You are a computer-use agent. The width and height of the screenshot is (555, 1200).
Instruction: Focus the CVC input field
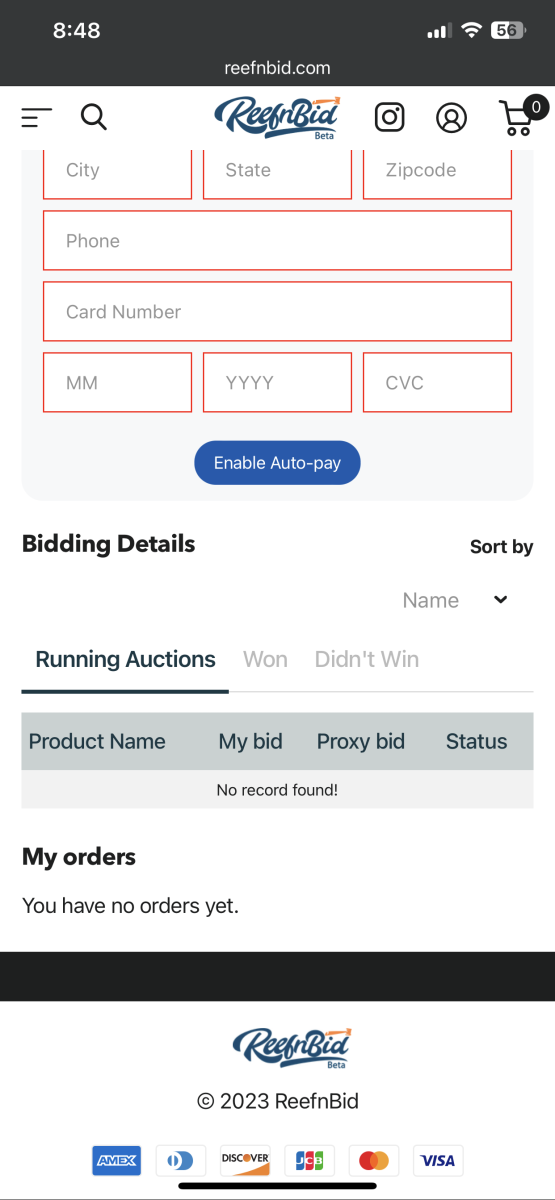(437, 382)
